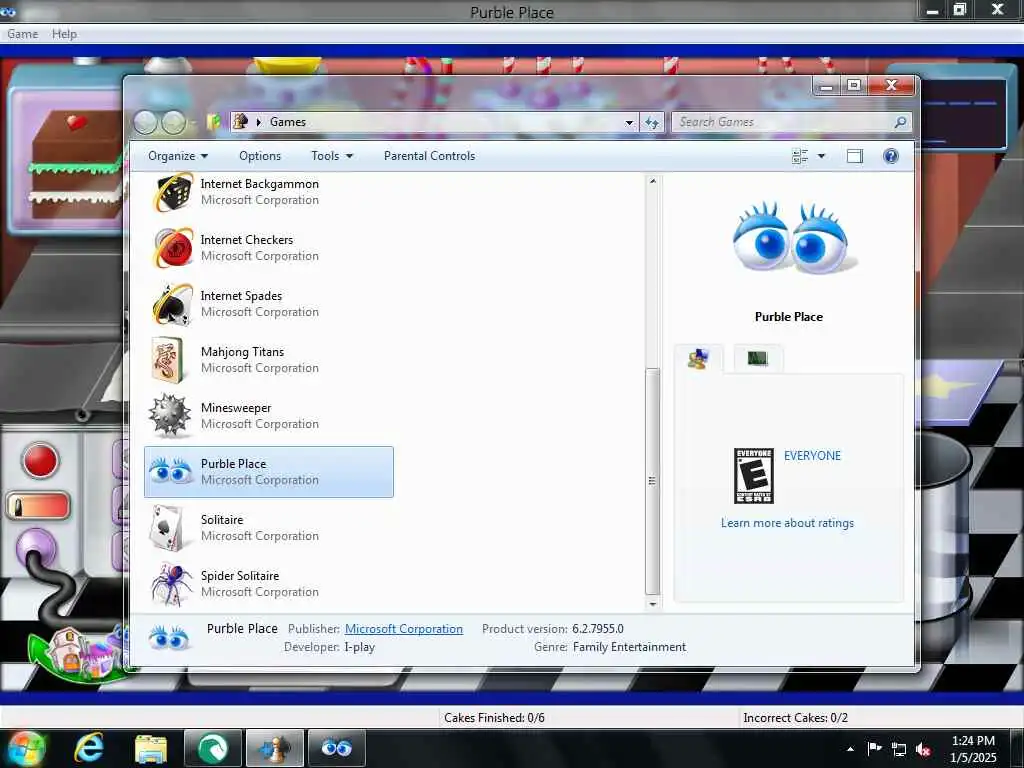Click the Options toolbar item
Viewport: 1024px width, 768px height.
pyautogui.click(x=260, y=156)
